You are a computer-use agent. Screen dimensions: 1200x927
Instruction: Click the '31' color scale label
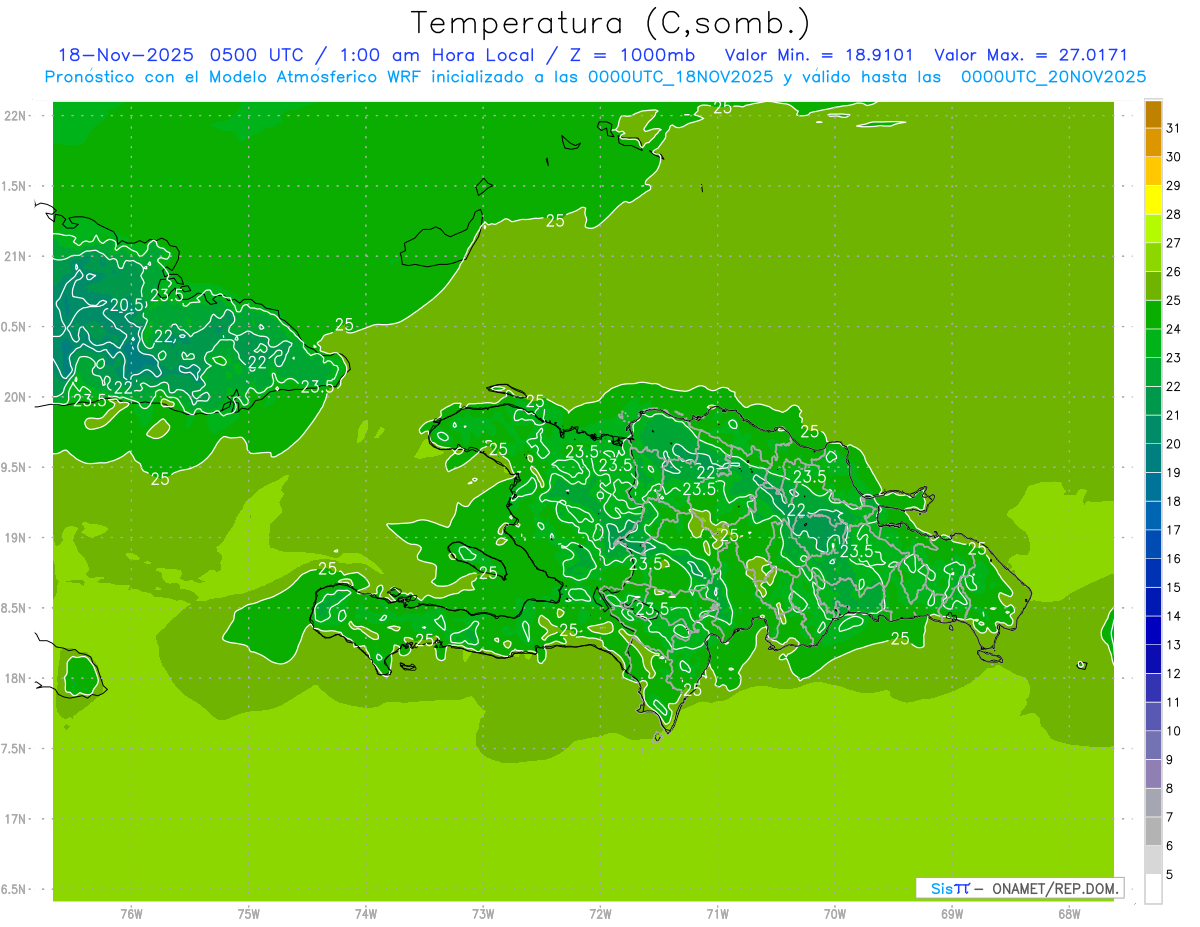coord(1174,128)
